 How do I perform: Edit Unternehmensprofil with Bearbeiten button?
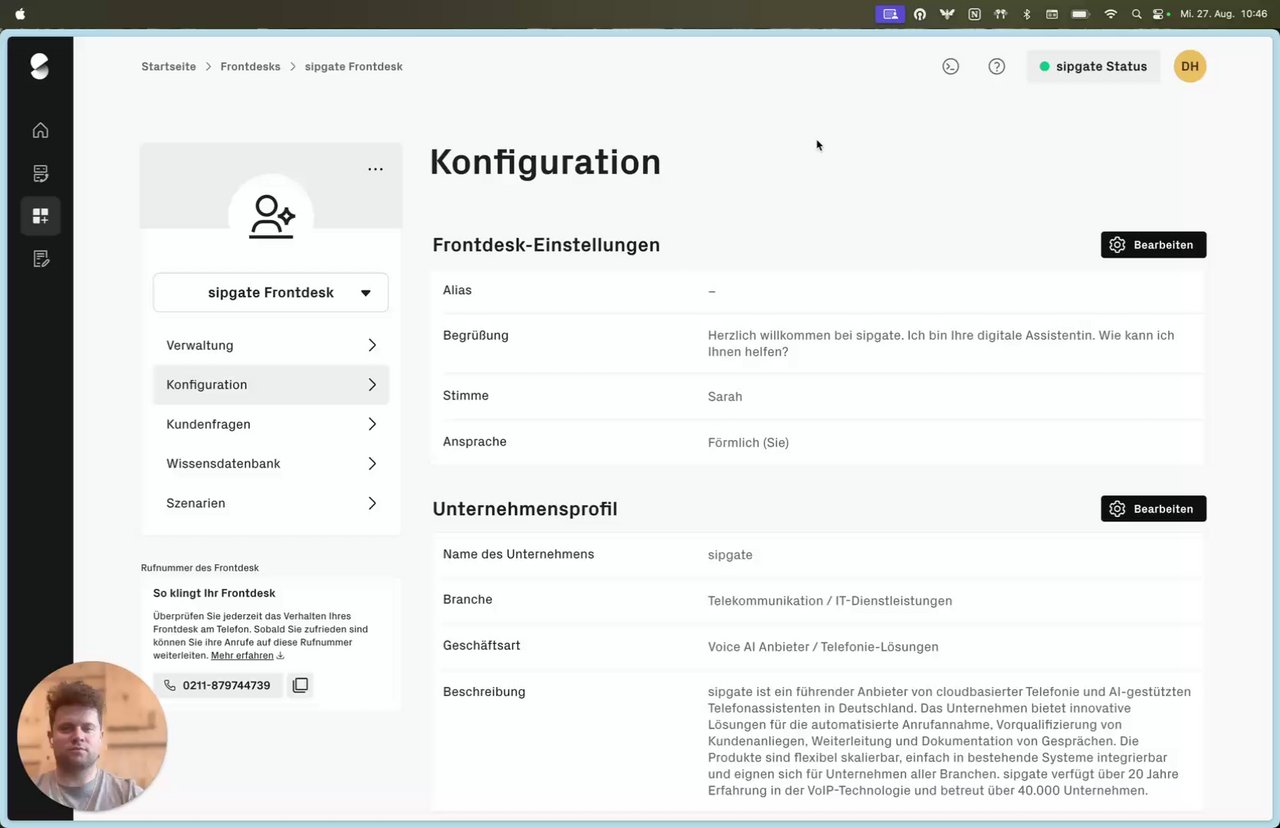pyautogui.click(x=1153, y=509)
